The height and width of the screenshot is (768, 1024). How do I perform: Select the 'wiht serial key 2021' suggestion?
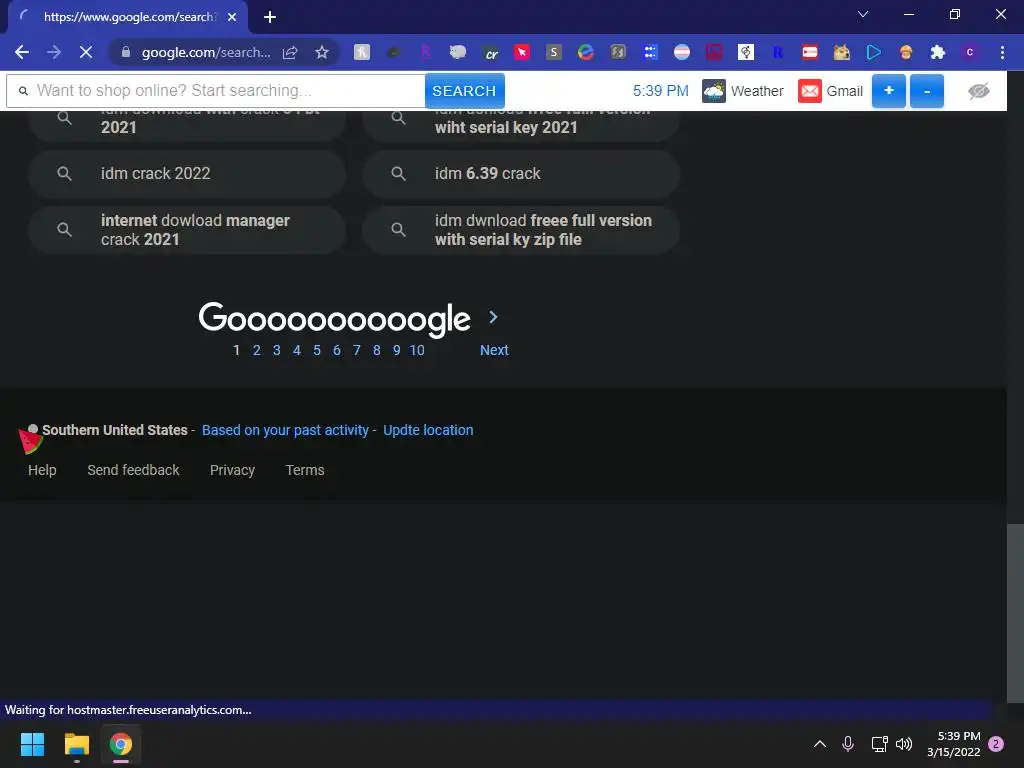point(521,125)
